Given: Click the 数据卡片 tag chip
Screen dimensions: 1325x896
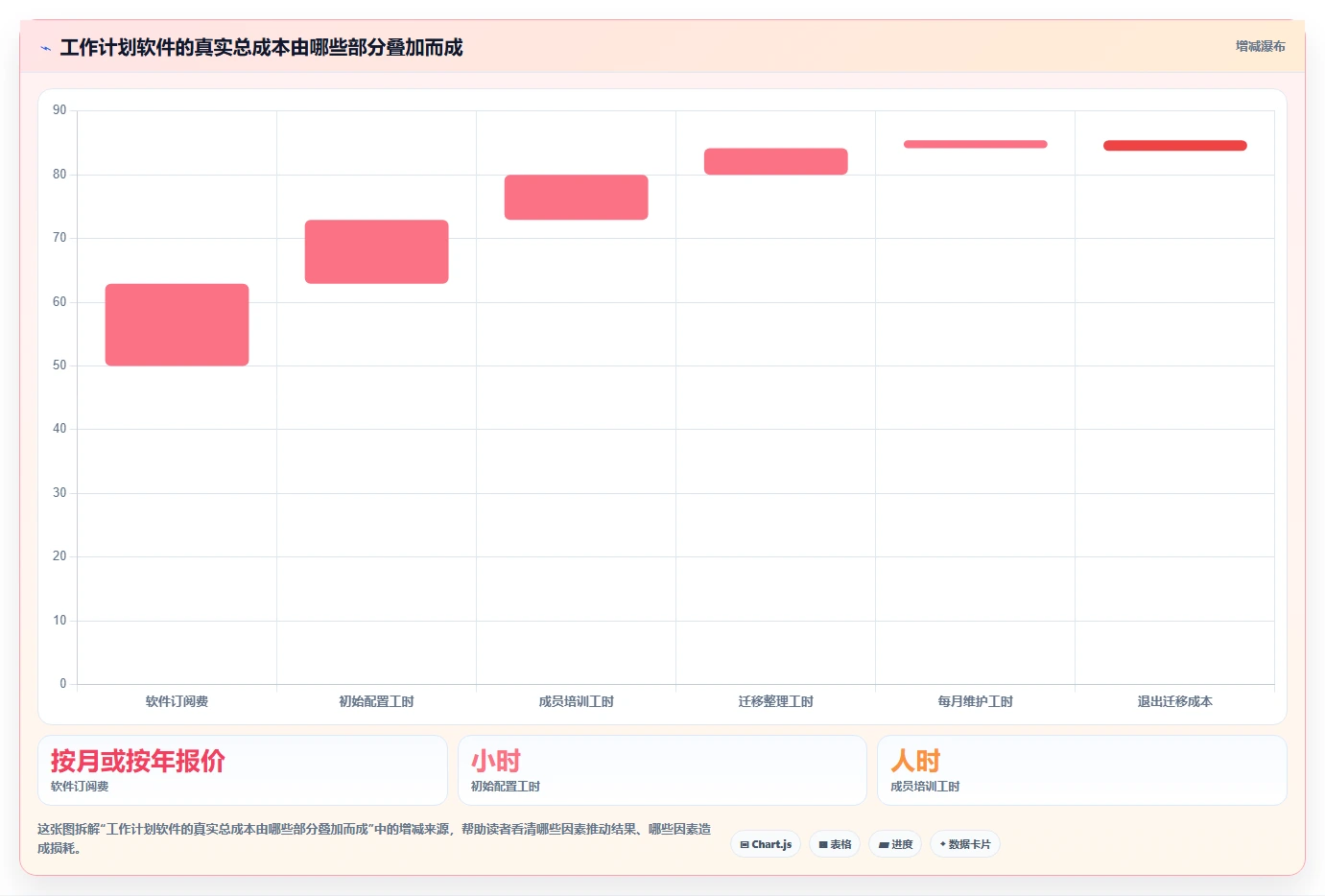Looking at the screenshot, I should 965,844.
